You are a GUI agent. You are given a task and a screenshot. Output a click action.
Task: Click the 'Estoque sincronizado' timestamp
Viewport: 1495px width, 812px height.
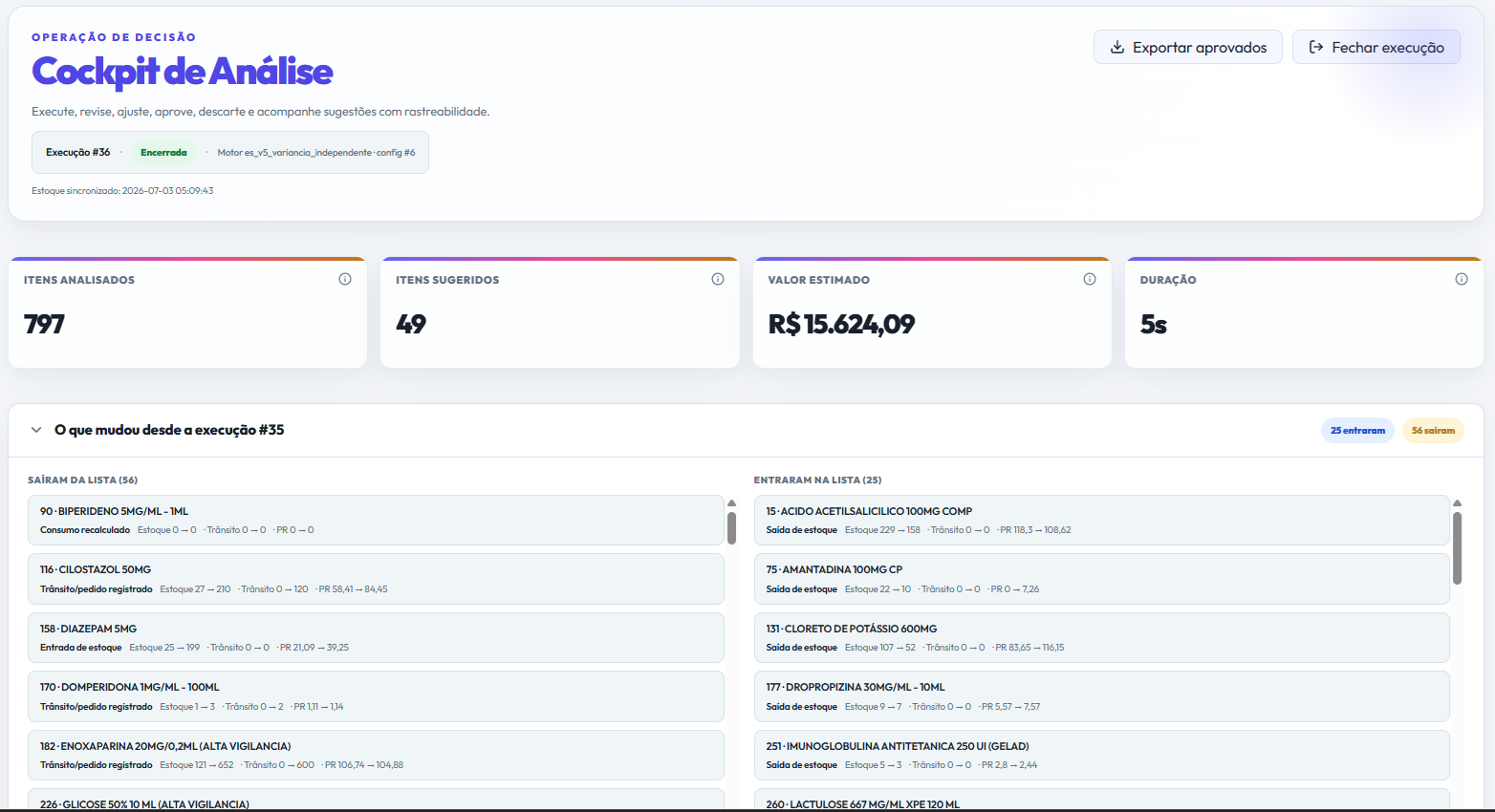click(x=122, y=191)
